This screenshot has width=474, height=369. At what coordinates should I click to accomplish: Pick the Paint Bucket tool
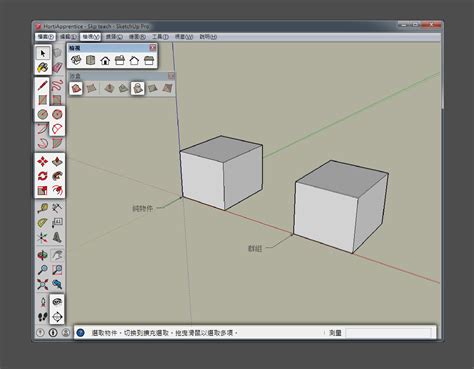pyautogui.click(x=43, y=68)
